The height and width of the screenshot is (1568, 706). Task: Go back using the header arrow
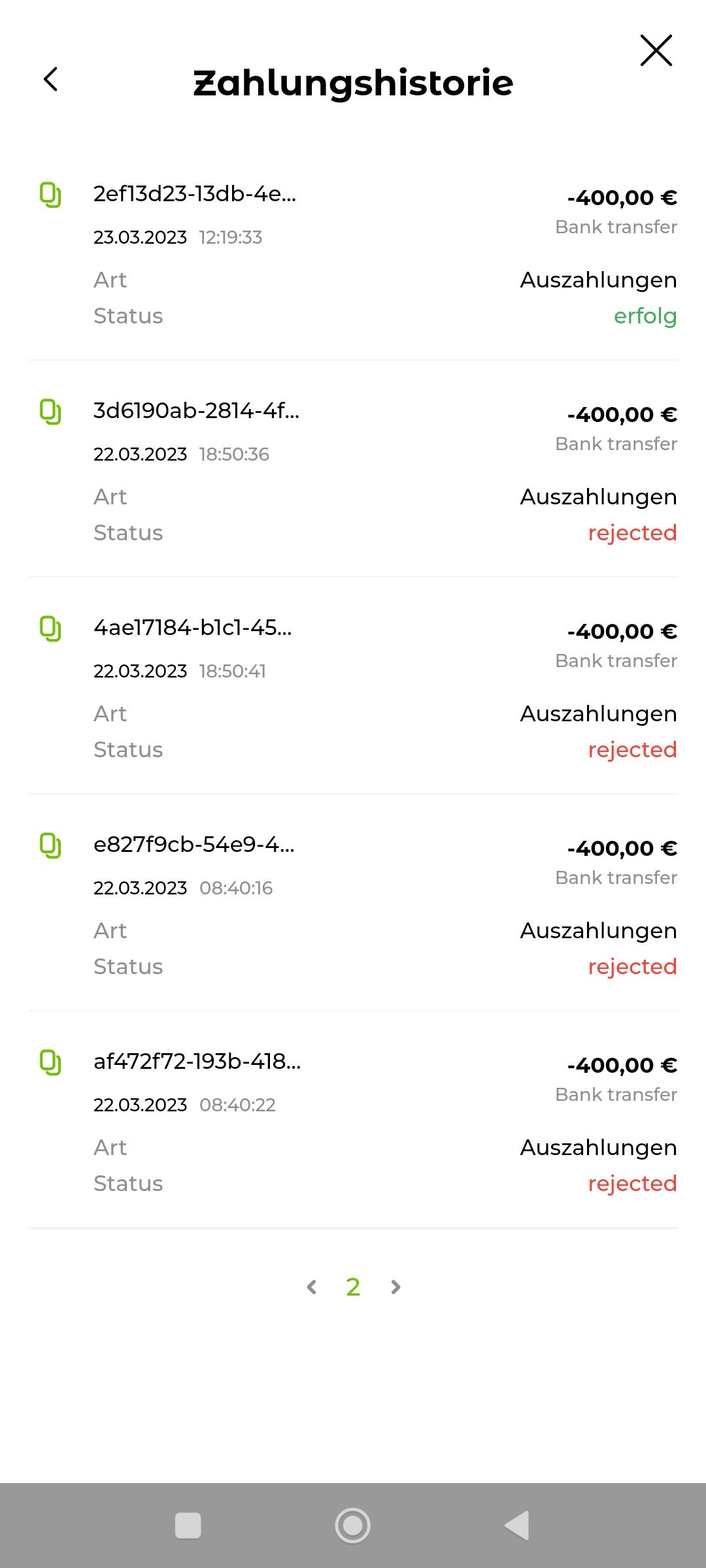(x=51, y=80)
